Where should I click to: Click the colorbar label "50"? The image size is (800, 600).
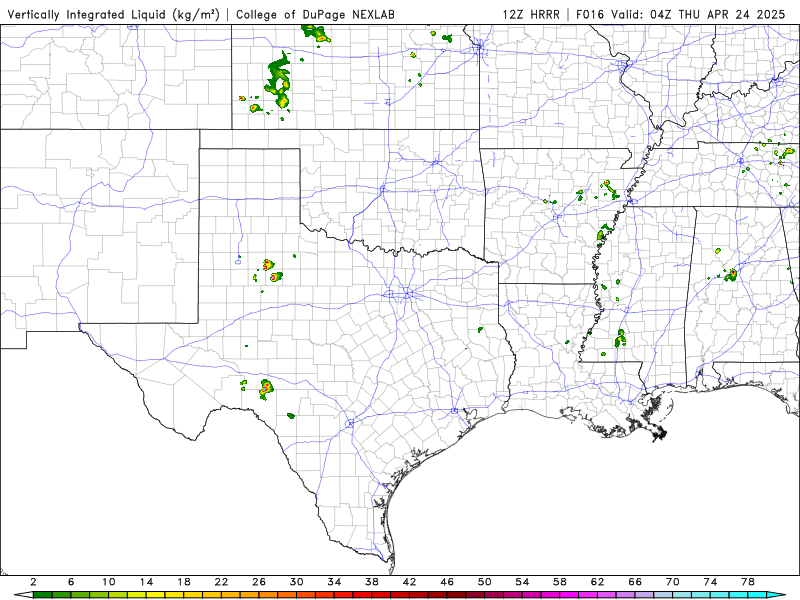click(x=485, y=582)
